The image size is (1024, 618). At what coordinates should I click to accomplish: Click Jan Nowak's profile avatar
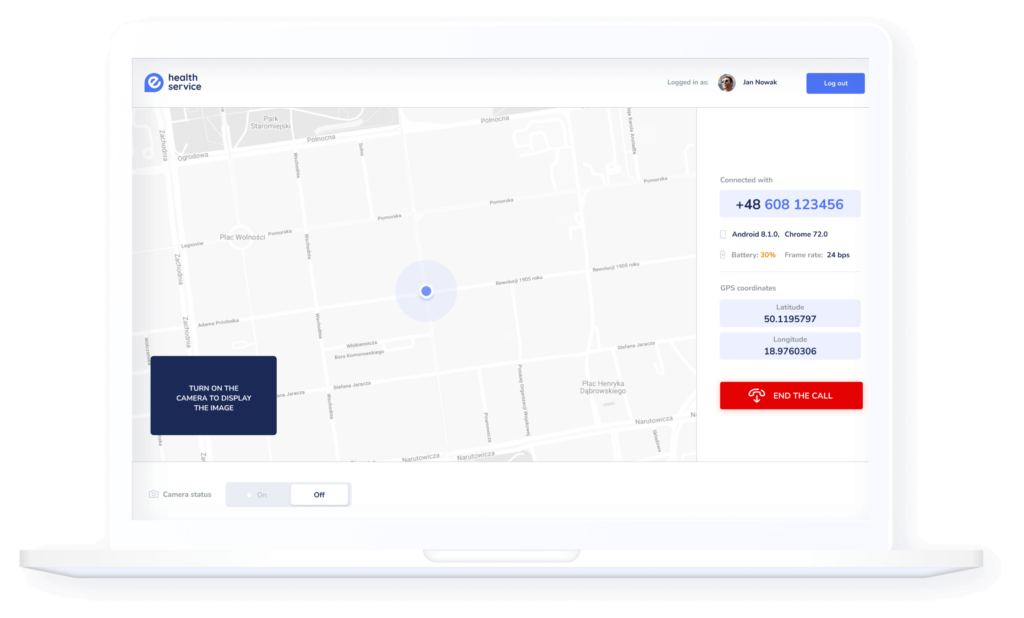pyautogui.click(x=726, y=82)
